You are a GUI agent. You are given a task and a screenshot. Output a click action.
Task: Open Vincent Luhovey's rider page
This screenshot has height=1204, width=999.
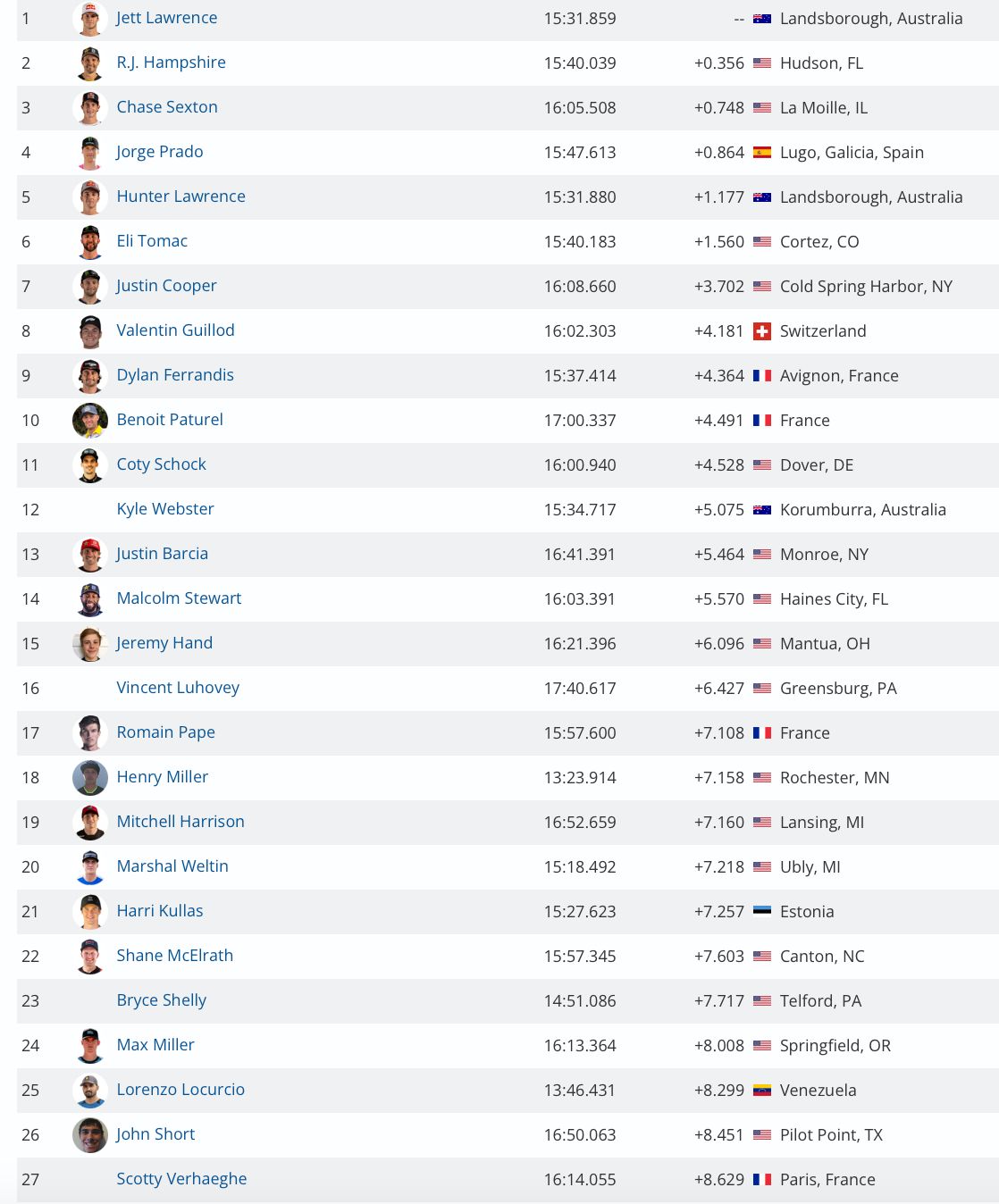pyautogui.click(x=178, y=688)
